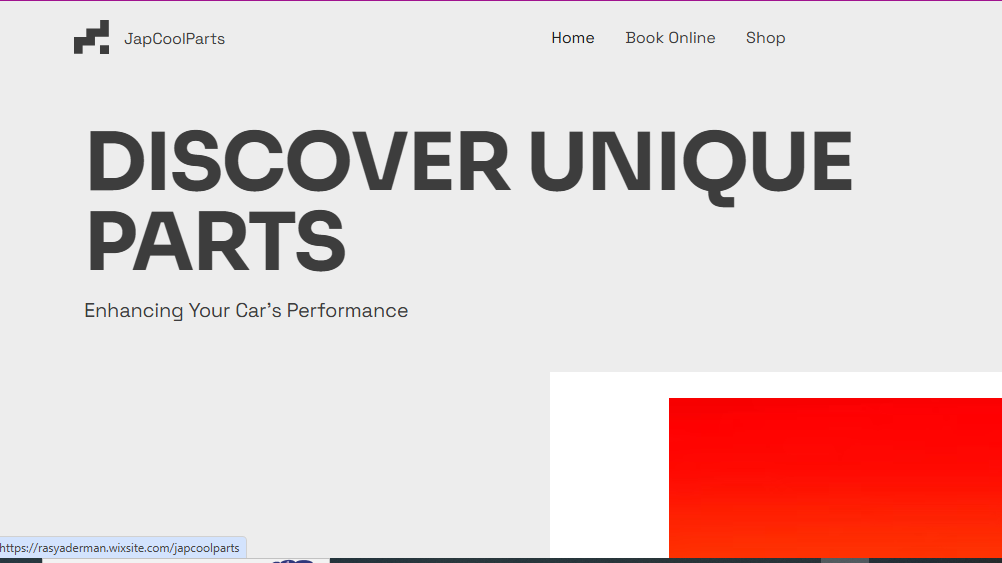The image size is (1002, 563).
Task: Click the empty header area right of Shop
Action: (x=890, y=38)
